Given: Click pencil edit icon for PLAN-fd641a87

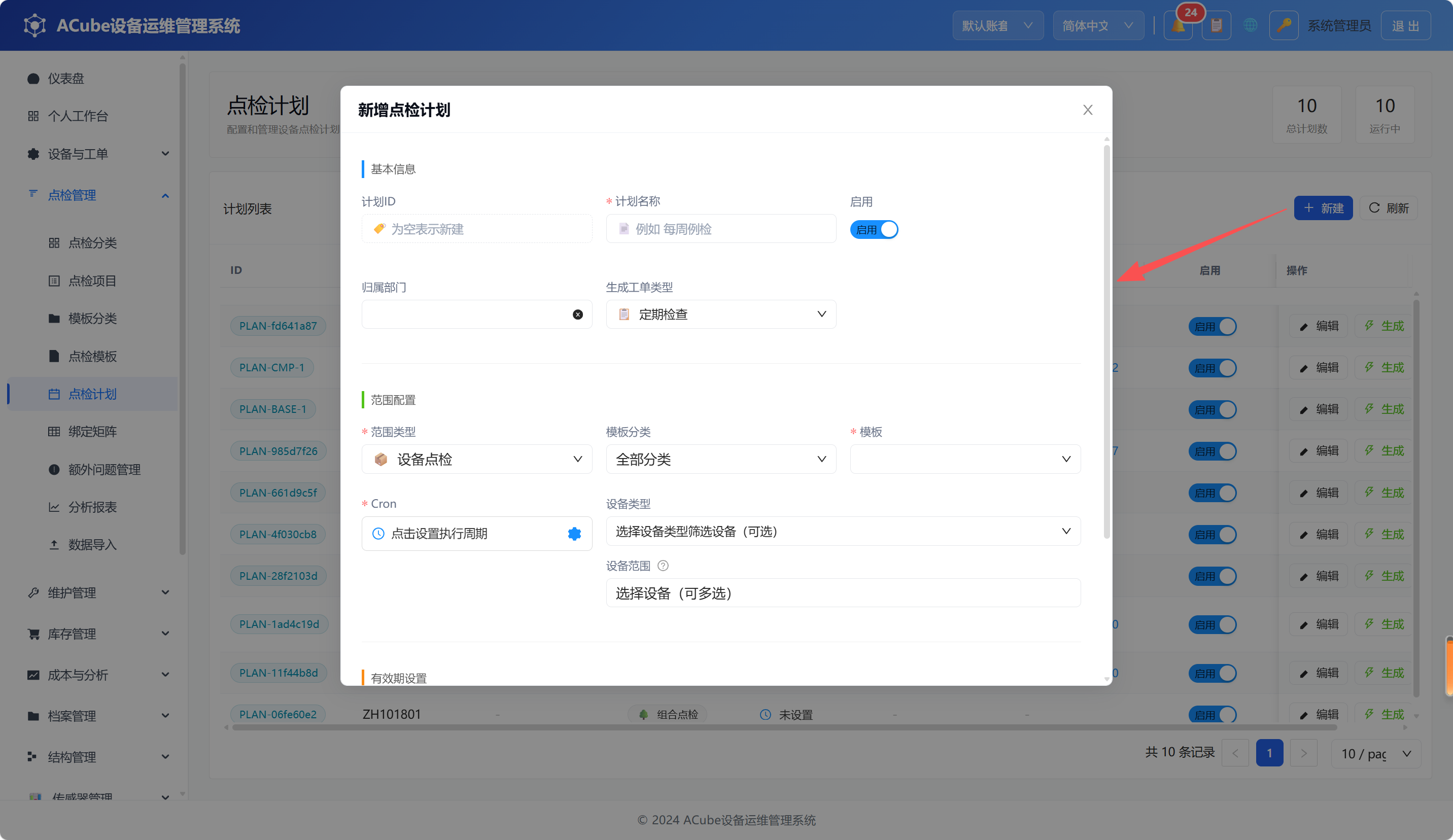Looking at the screenshot, I should click(x=1304, y=326).
